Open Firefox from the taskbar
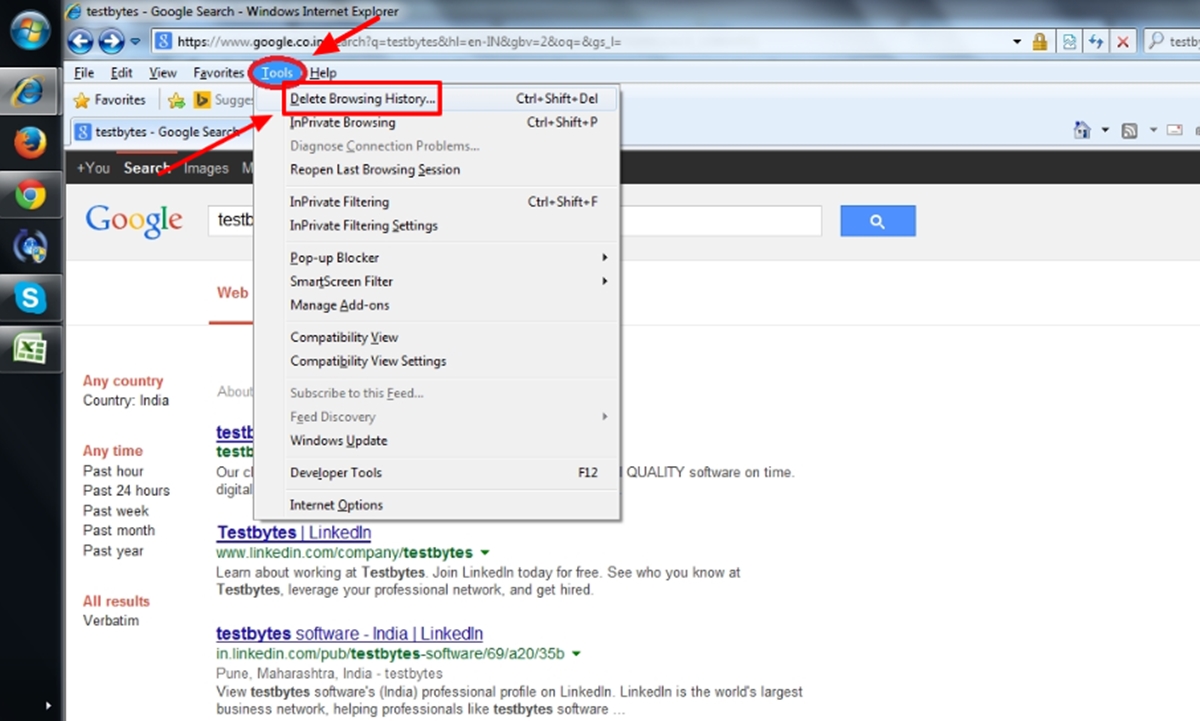Viewport: 1200px width, 721px height. [x=30, y=144]
